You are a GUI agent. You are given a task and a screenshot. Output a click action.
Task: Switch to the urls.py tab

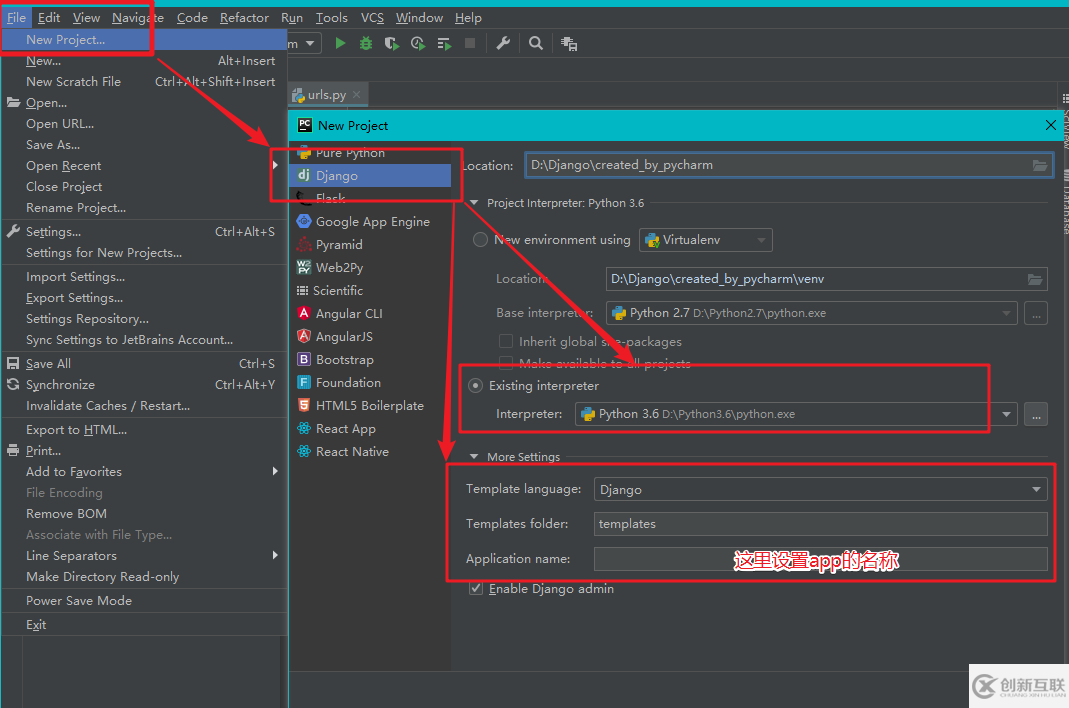tap(327, 95)
